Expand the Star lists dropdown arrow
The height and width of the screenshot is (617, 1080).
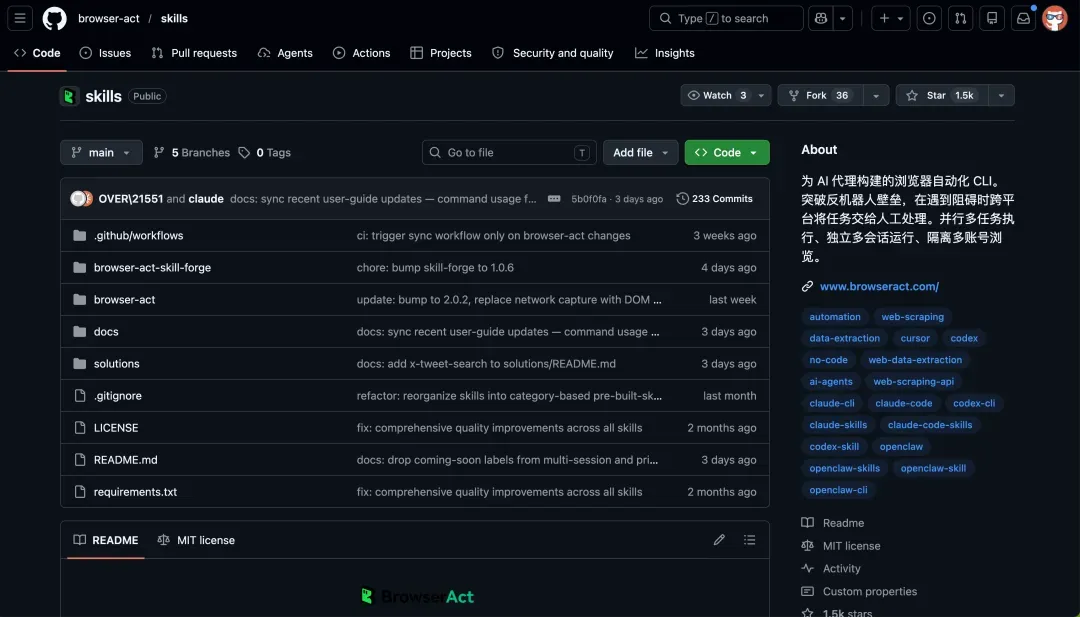point(1001,96)
